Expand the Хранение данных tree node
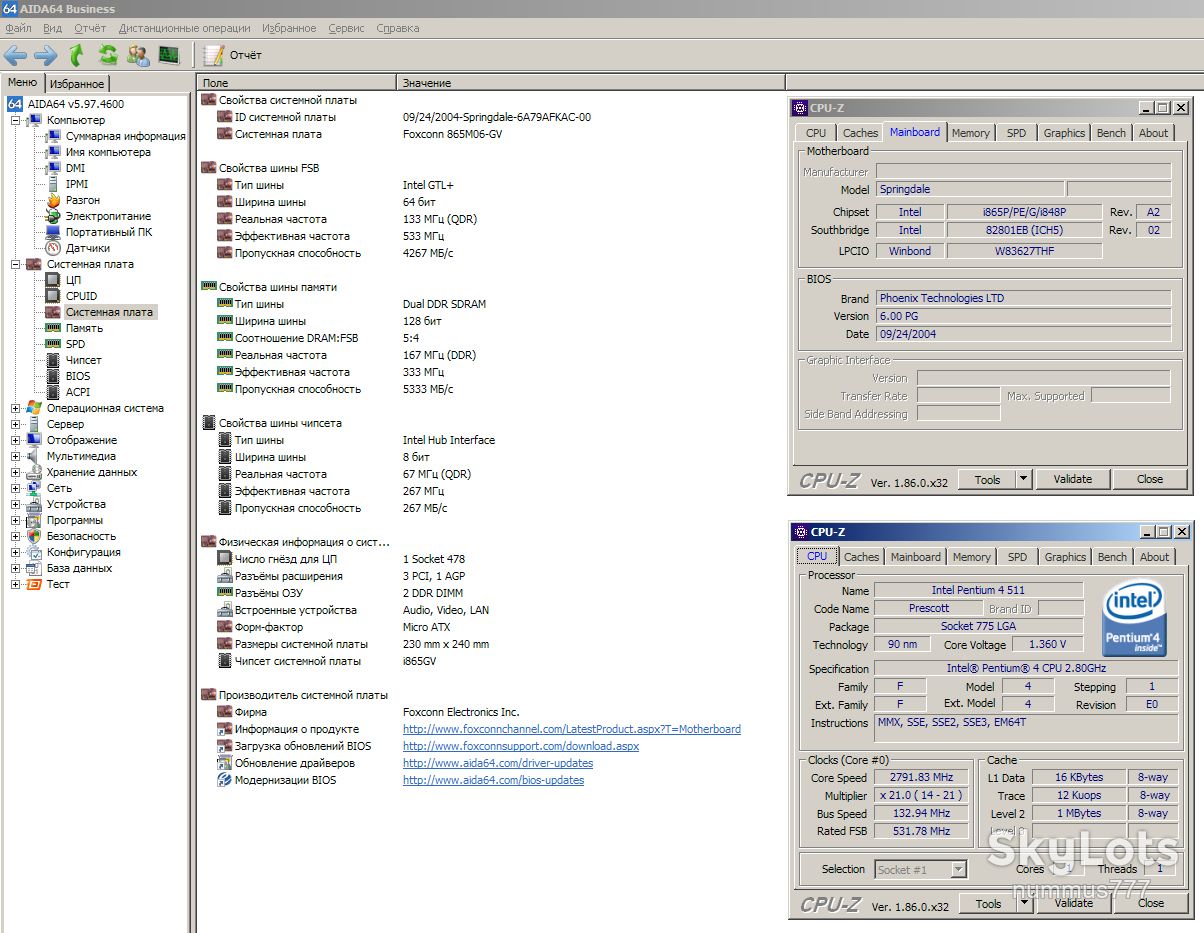 (16, 472)
